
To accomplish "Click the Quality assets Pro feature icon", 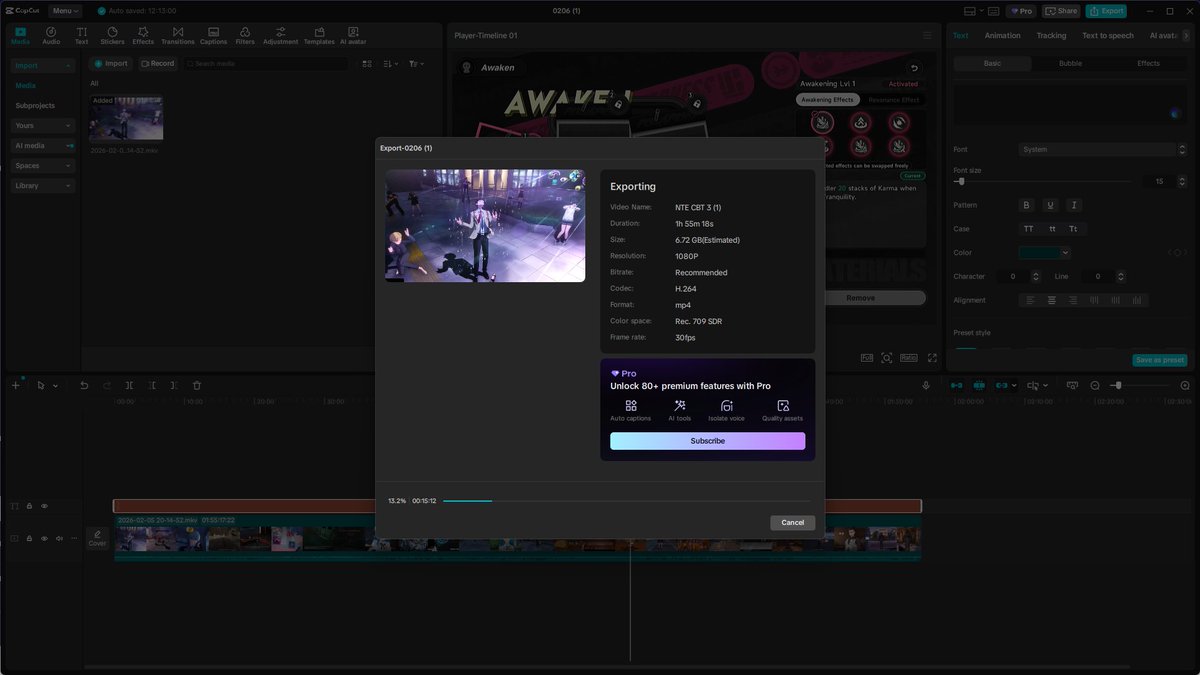I will click(x=783, y=406).
